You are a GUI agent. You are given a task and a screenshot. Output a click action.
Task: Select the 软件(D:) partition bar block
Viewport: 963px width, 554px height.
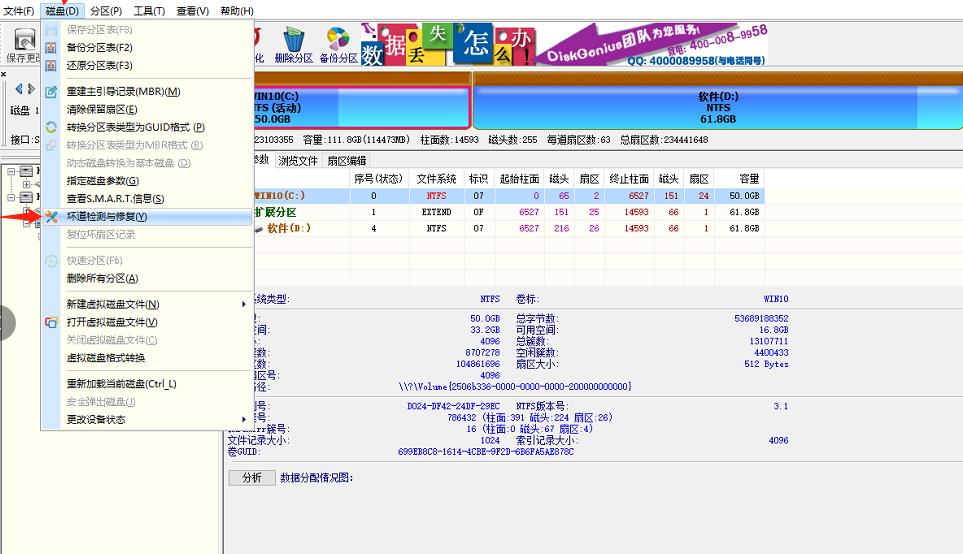[x=718, y=107]
